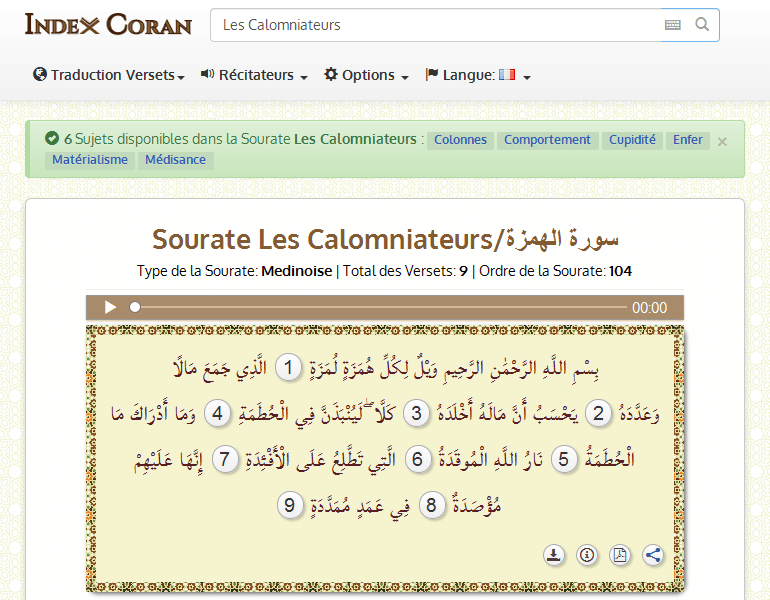This screenshot has height=600, width=770.
Task: Click the Index Coran logo
Action: click(108, 24)
